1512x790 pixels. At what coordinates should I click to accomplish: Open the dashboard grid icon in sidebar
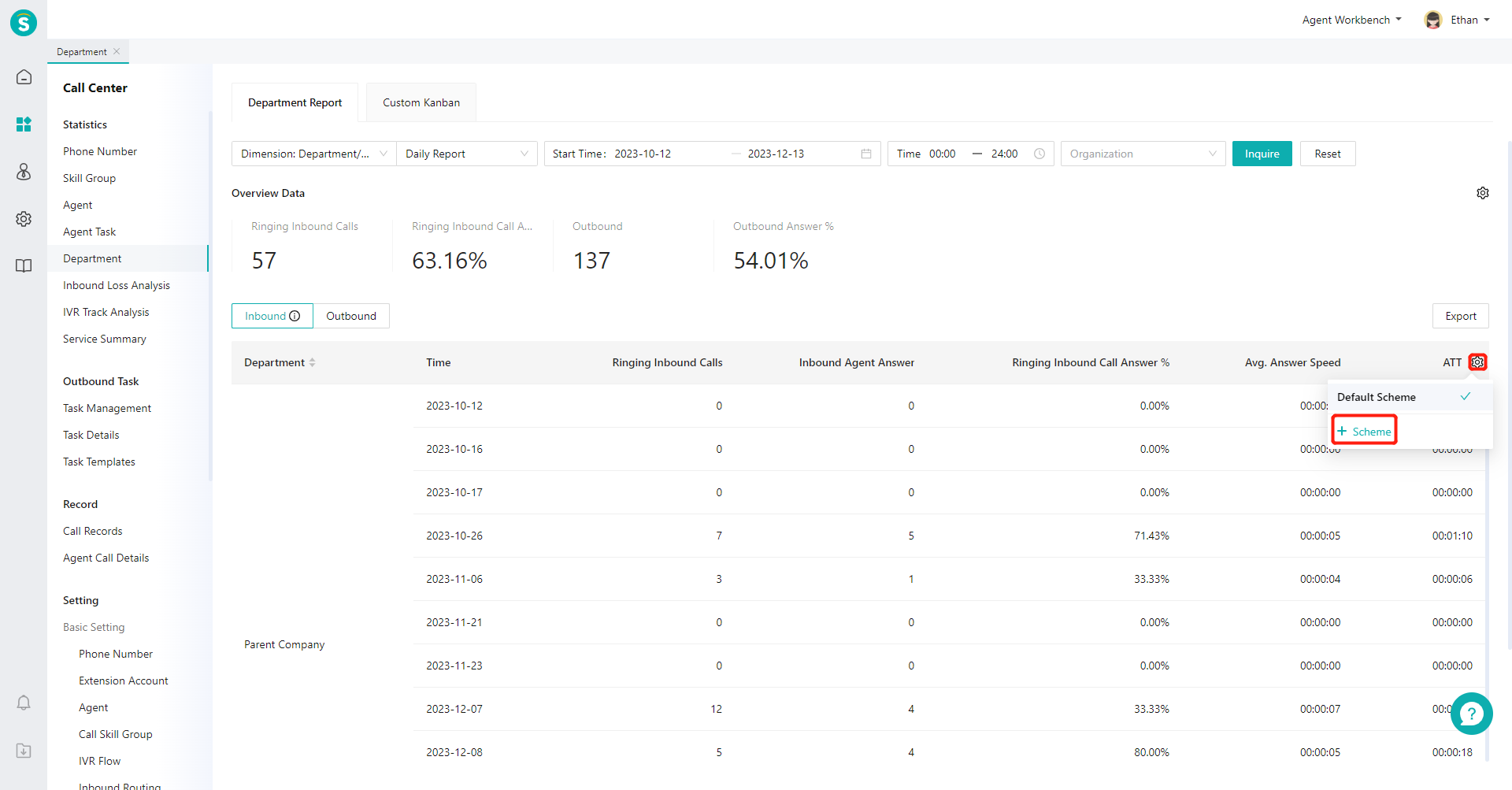coord(24,124)
